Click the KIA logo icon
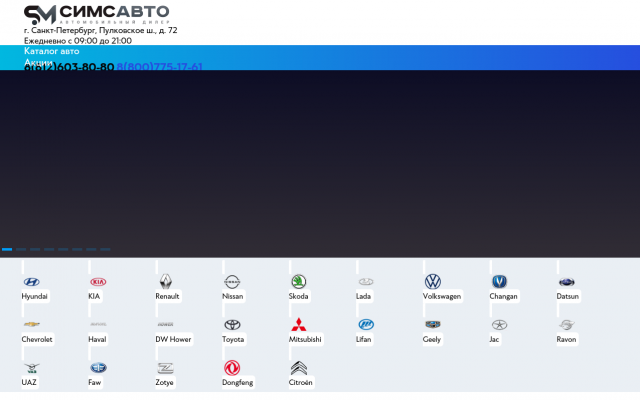 pyautogui.click(x=98, y=282)
